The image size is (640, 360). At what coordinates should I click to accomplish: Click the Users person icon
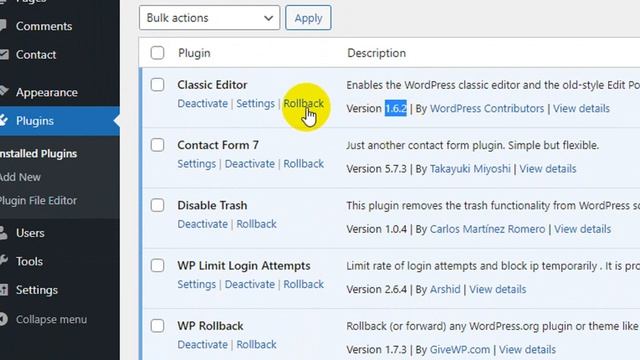tap(3, 233)
